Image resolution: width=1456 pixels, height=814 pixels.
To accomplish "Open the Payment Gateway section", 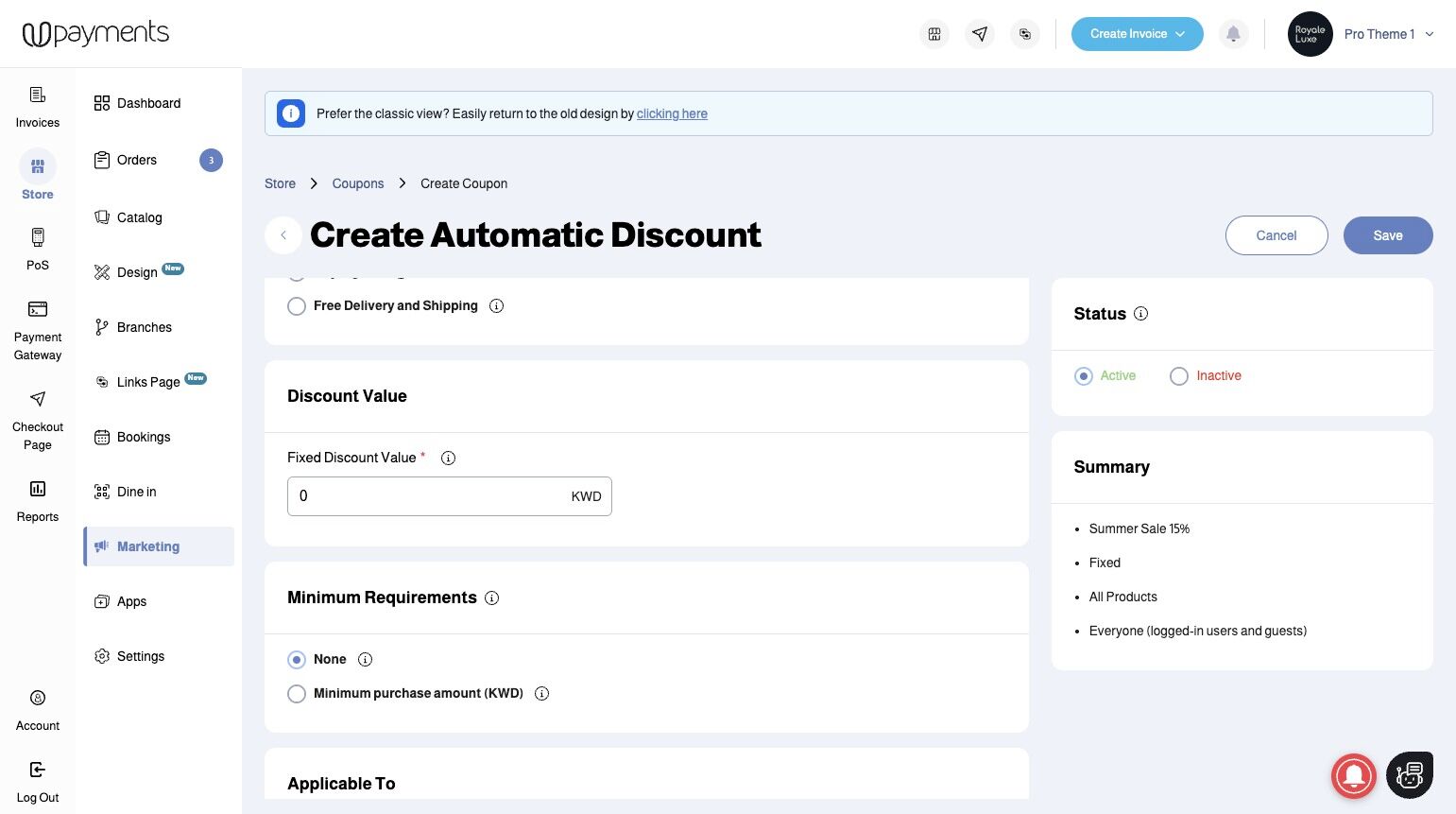I will 38,330.
